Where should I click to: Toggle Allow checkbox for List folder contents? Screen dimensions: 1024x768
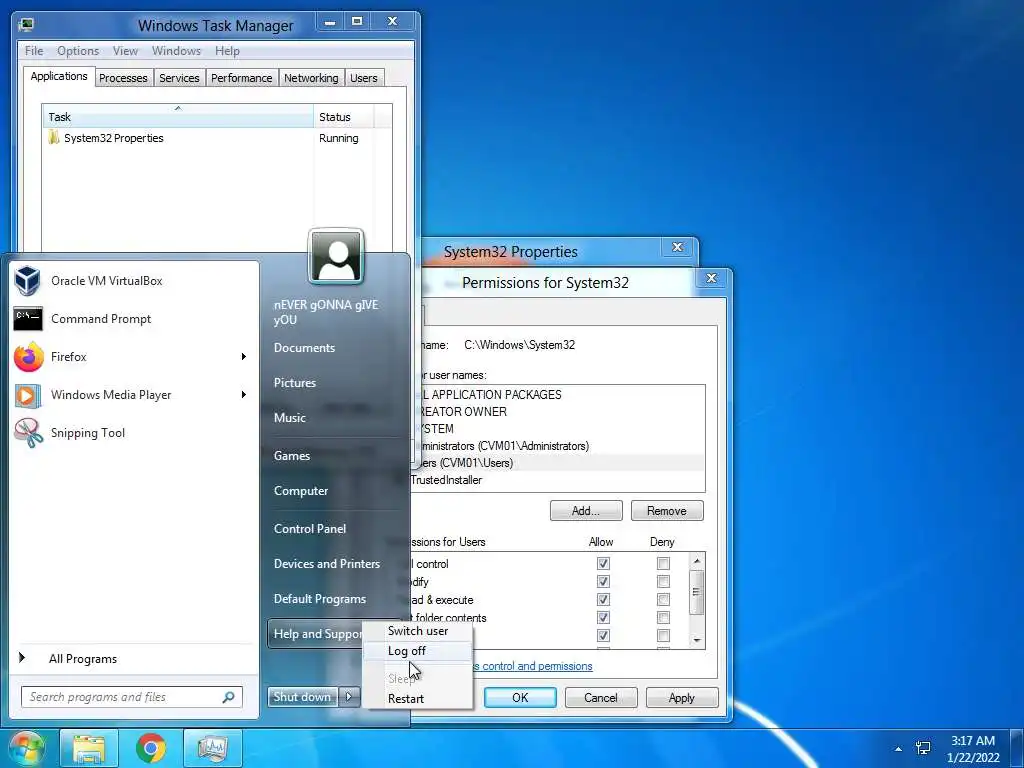(x=603, y=617)
